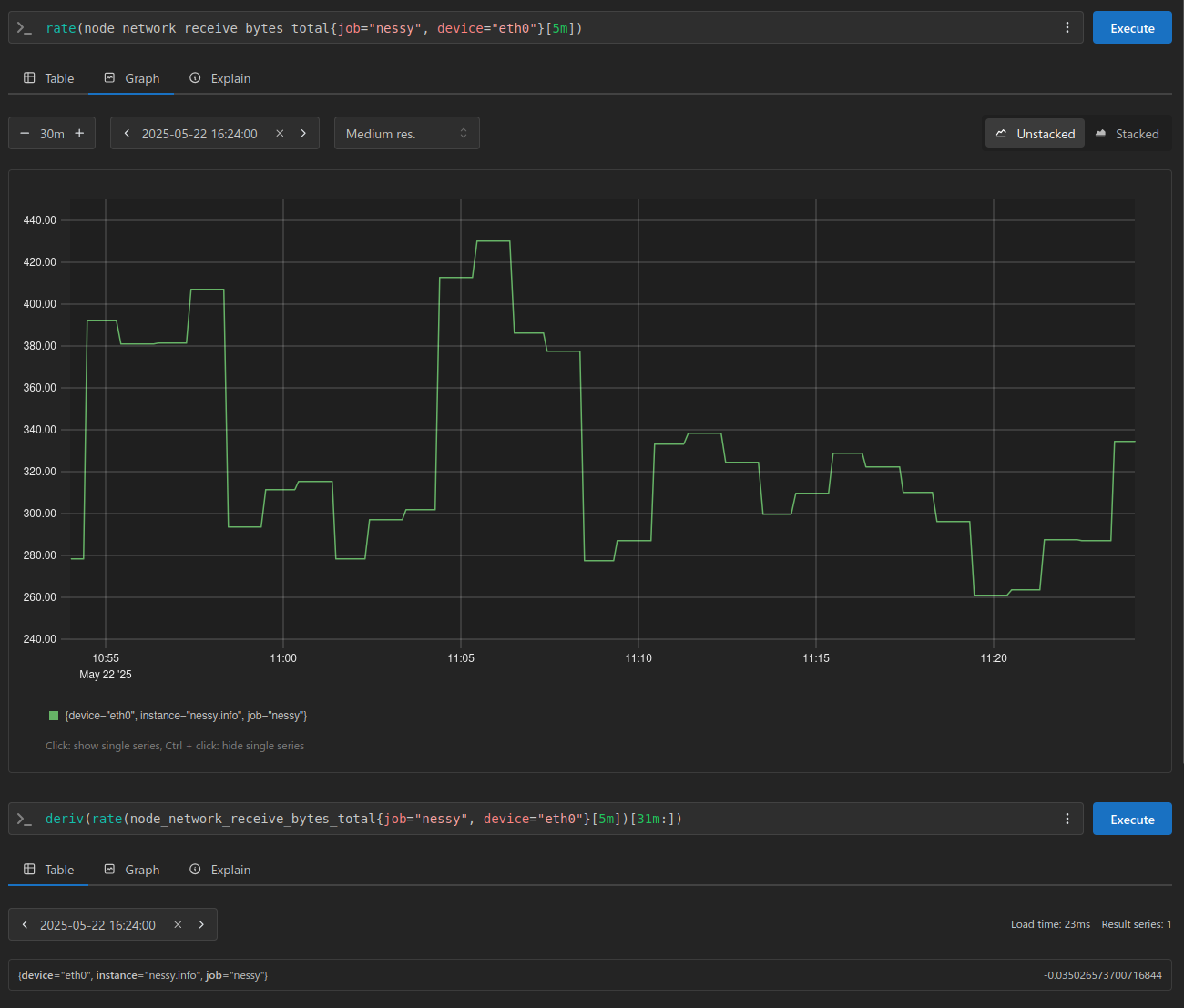
Task: Open the Explain tab of first panel
Action: point(219,79)
